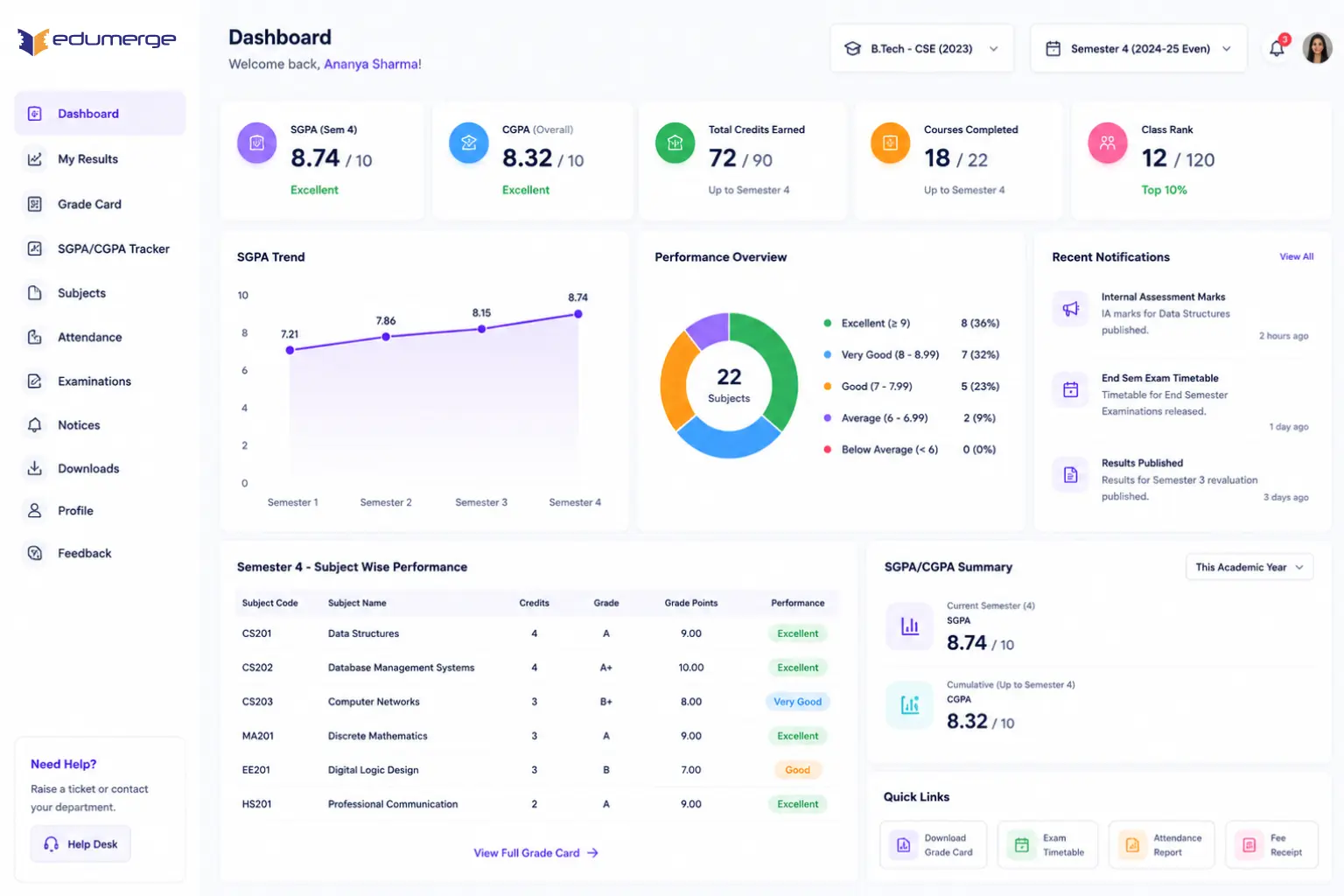Viewport: 1344px width, 896px height.
Task: Click the My Results sidebar icon
Action: pyautogui.click(x=35, y=159)
